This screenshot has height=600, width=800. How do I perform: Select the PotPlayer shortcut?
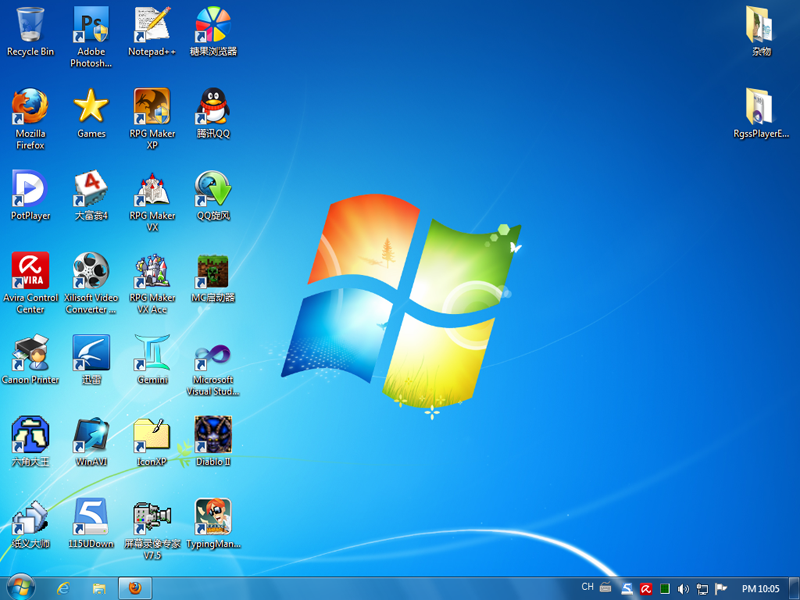click(x=30, y=189)
